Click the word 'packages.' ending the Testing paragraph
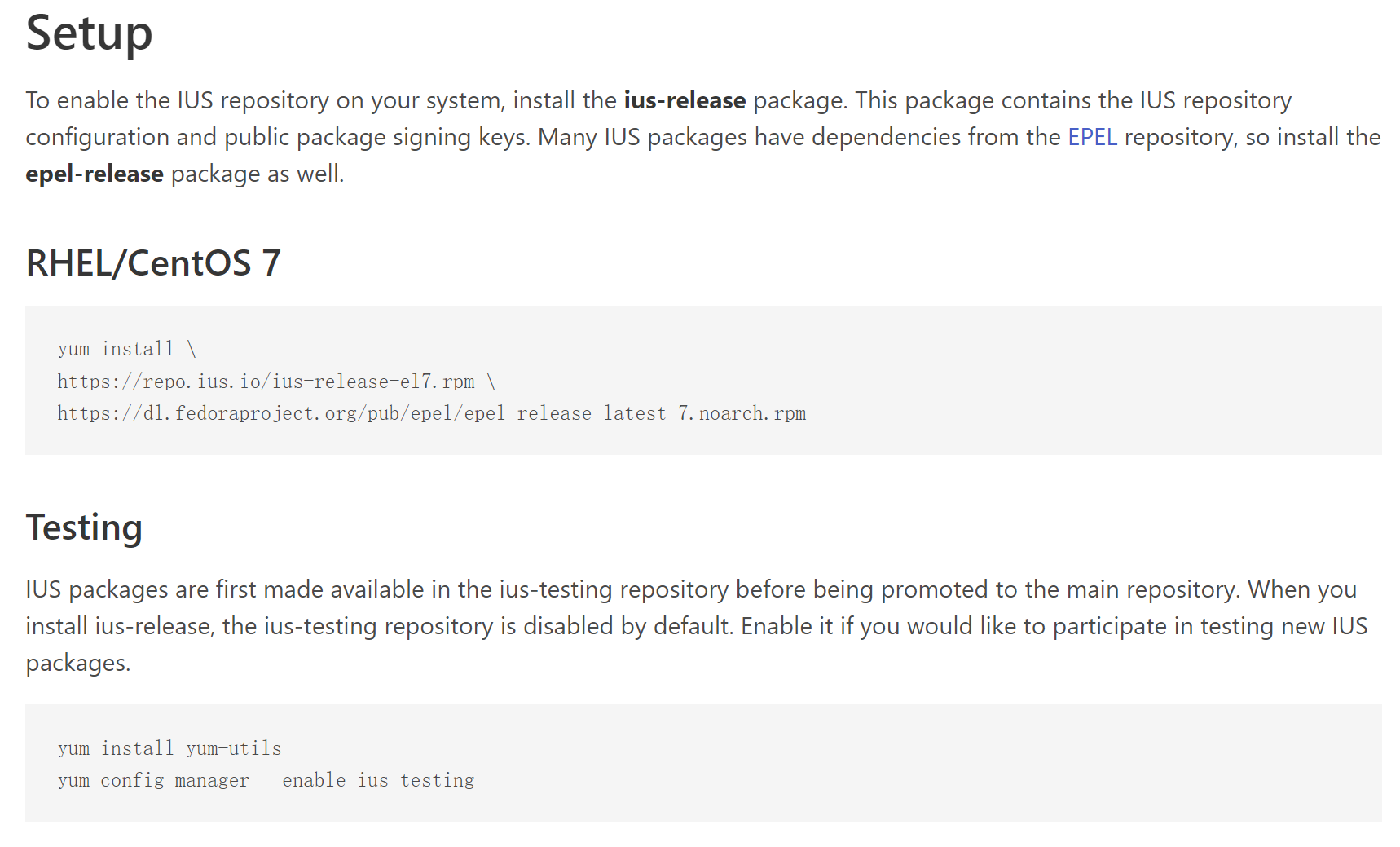 click(x=78, y=664)
